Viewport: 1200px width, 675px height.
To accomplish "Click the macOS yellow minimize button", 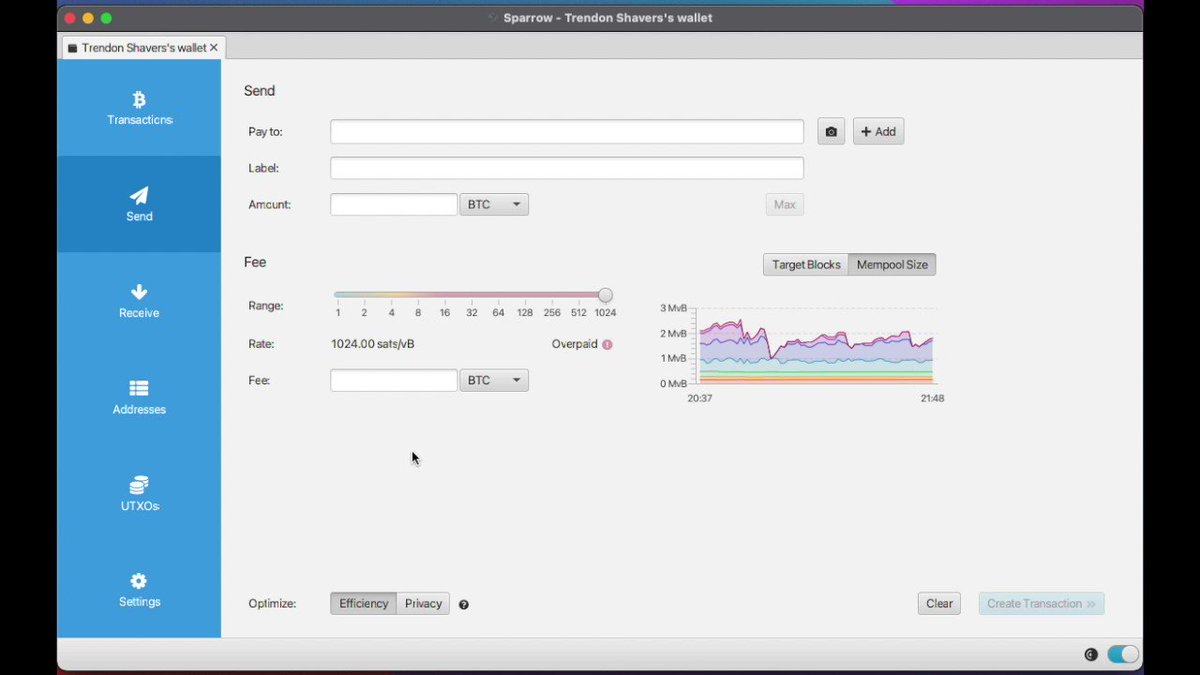I will click(88, 18).
